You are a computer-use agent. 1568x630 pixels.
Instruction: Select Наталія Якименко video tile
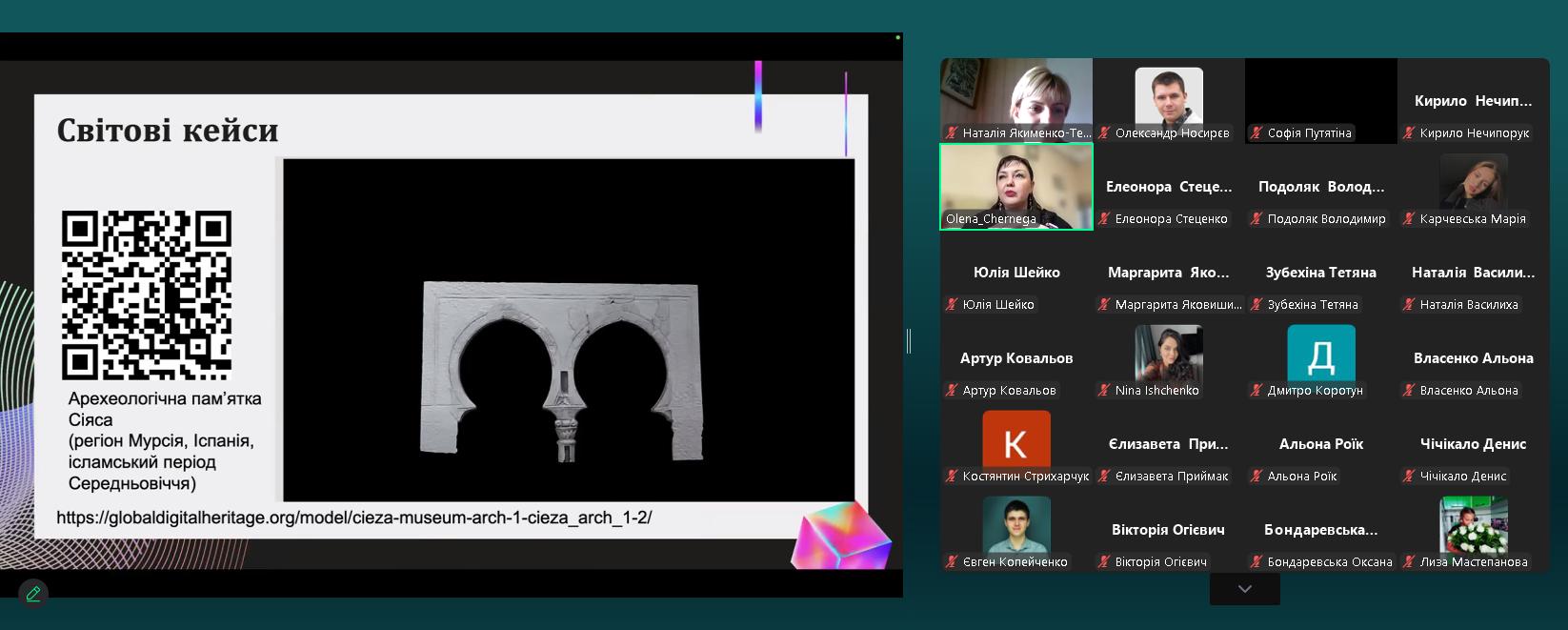pyautogui.click(x=1016, y=101)
